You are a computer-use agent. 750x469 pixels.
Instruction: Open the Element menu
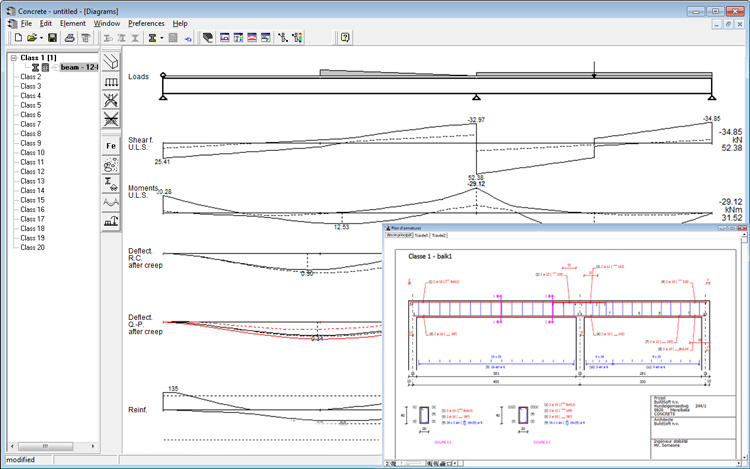click(73, 22)
